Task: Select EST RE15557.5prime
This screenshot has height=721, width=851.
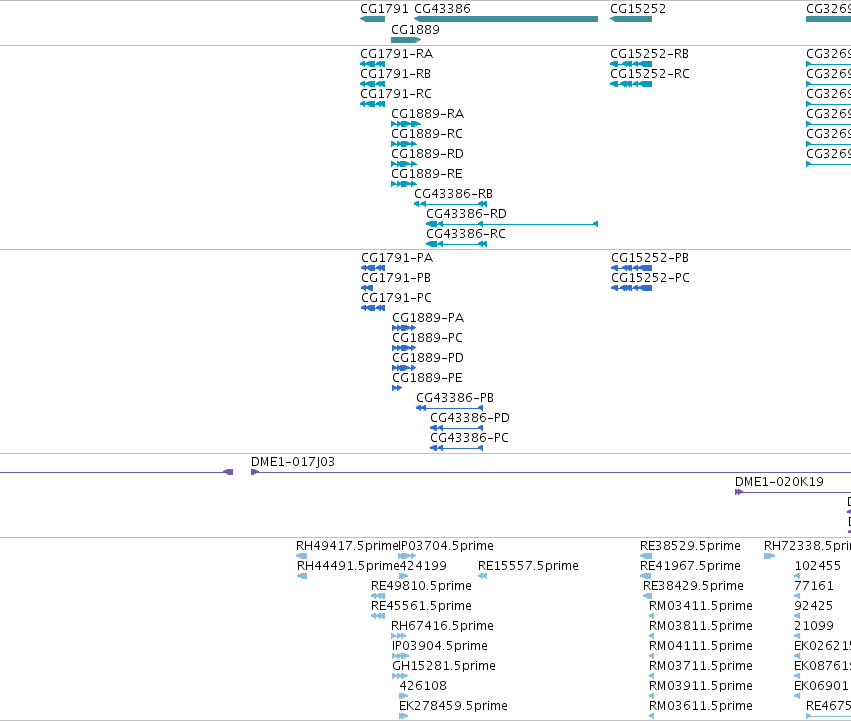Action: coord(528,566)
